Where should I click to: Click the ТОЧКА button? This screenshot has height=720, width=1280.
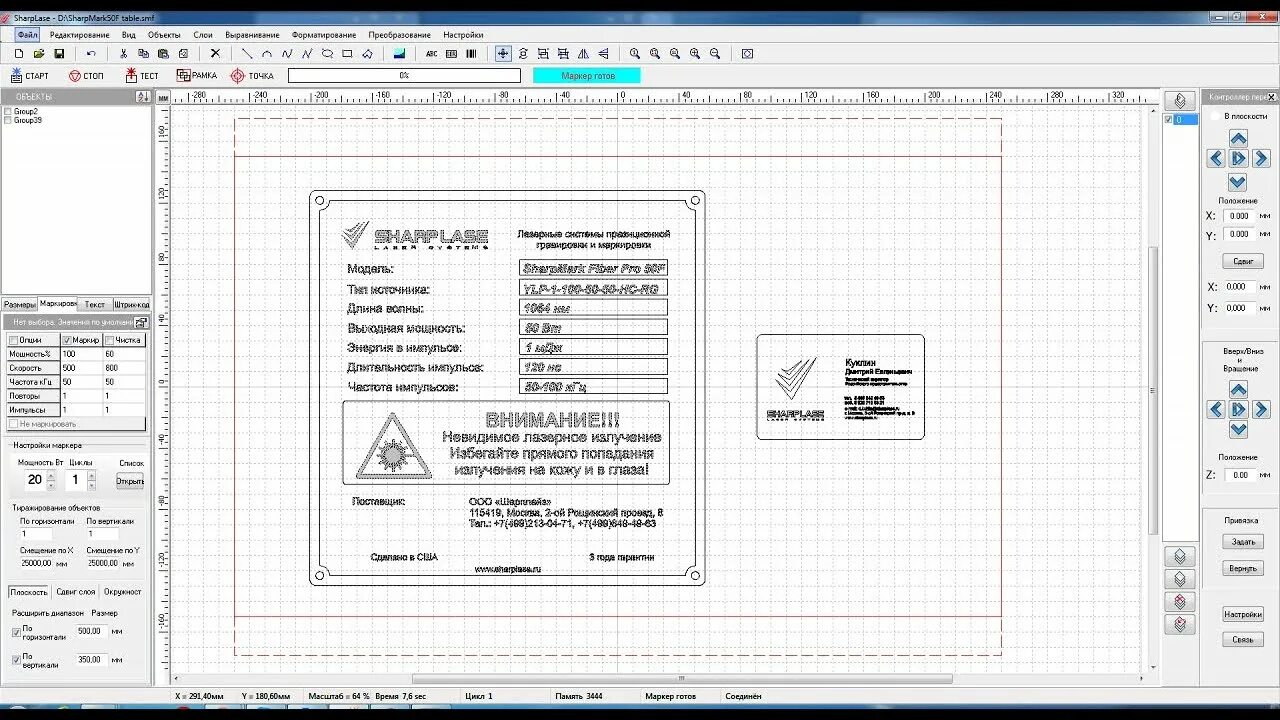click(252, 76)
